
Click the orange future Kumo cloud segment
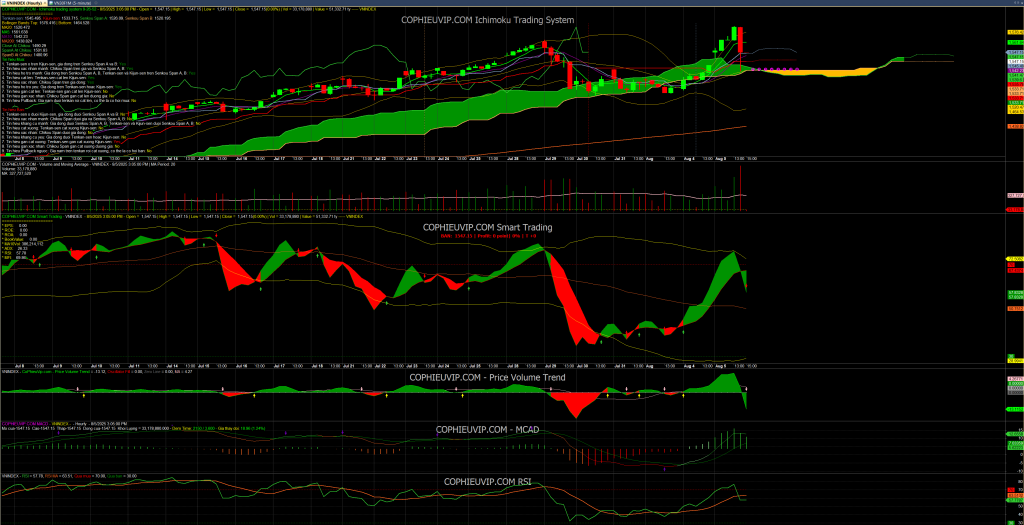tap(823, 71)
